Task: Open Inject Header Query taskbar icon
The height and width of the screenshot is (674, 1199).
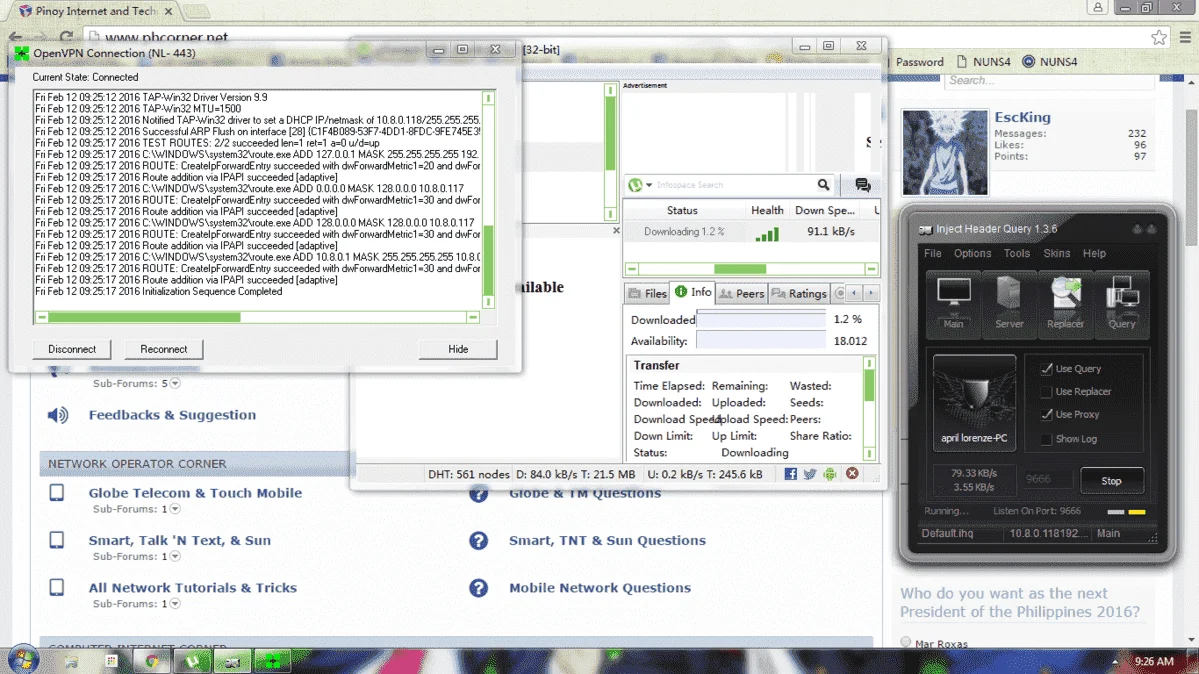Action: coord(232,662)
